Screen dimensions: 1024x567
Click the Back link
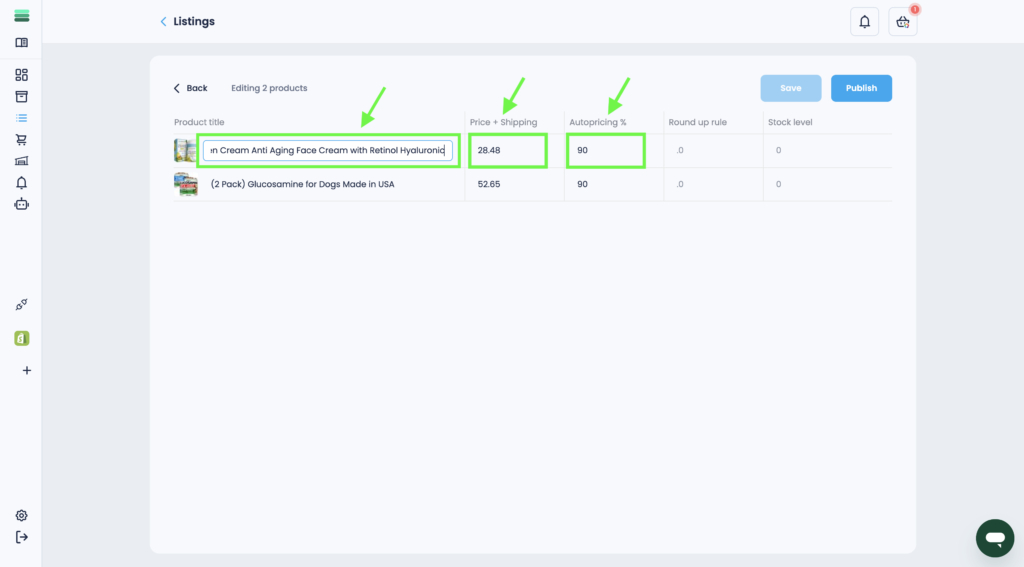point(190,88)
